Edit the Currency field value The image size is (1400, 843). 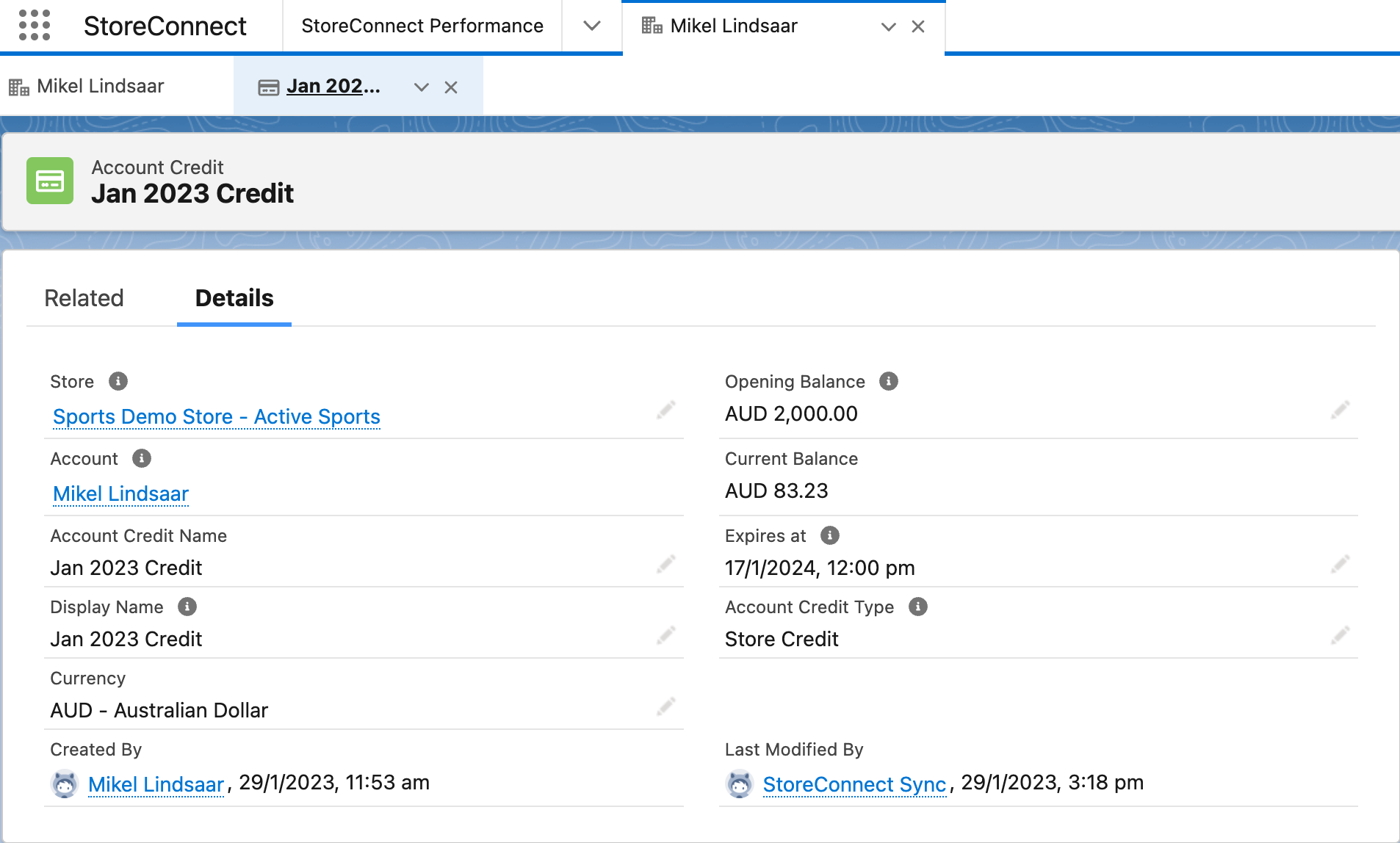tap(666, 706)
